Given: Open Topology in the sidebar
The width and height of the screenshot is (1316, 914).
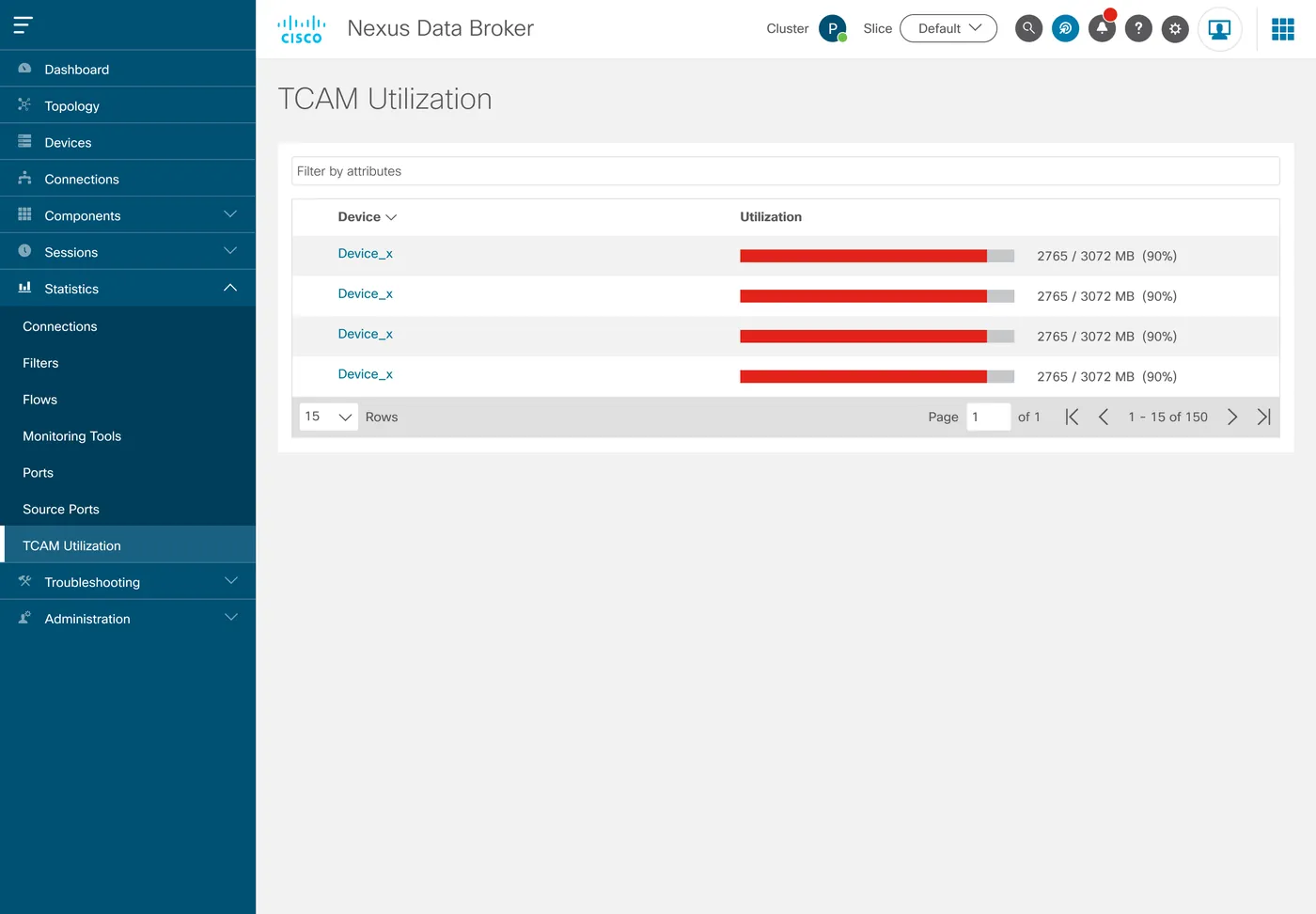Looking at the screenshot, I should (x=128, y=105).
